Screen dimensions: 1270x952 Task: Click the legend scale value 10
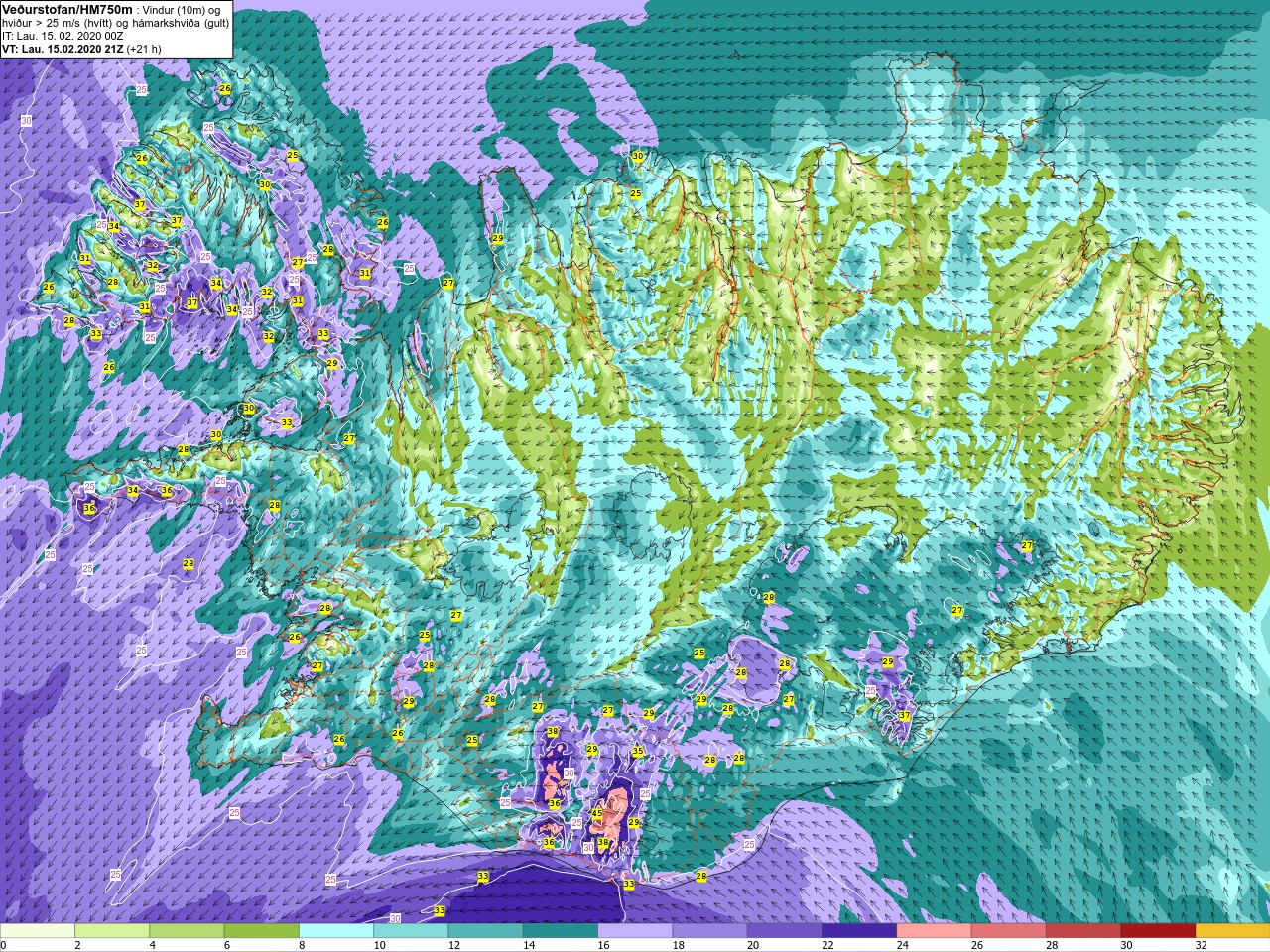(x=380, y=945)
